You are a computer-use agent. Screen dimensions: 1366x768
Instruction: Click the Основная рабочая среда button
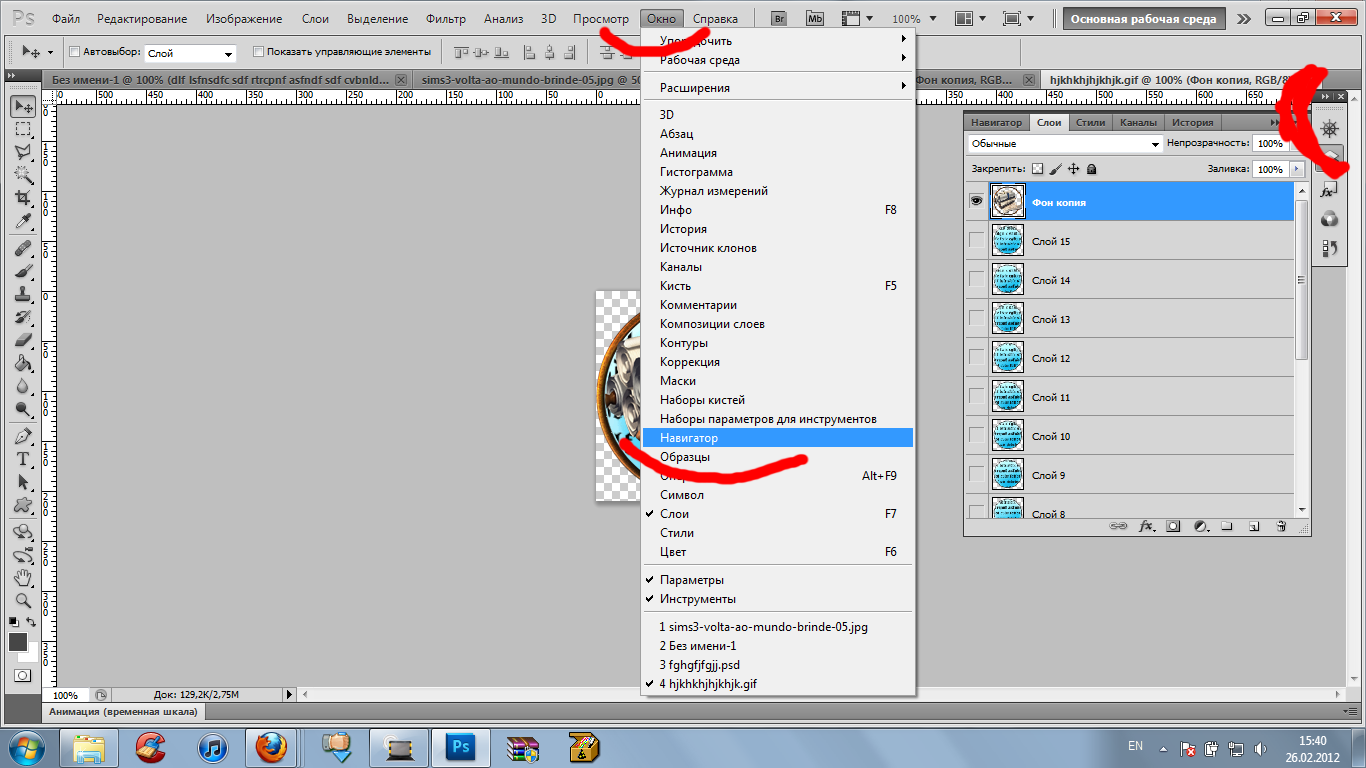(1145, 19)
